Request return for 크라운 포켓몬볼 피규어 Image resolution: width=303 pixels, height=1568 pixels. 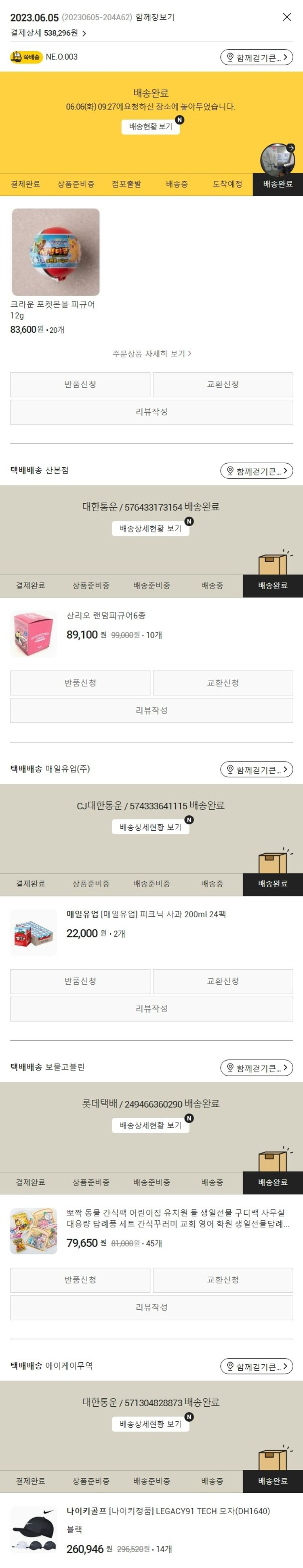click(x=80, y=385)
